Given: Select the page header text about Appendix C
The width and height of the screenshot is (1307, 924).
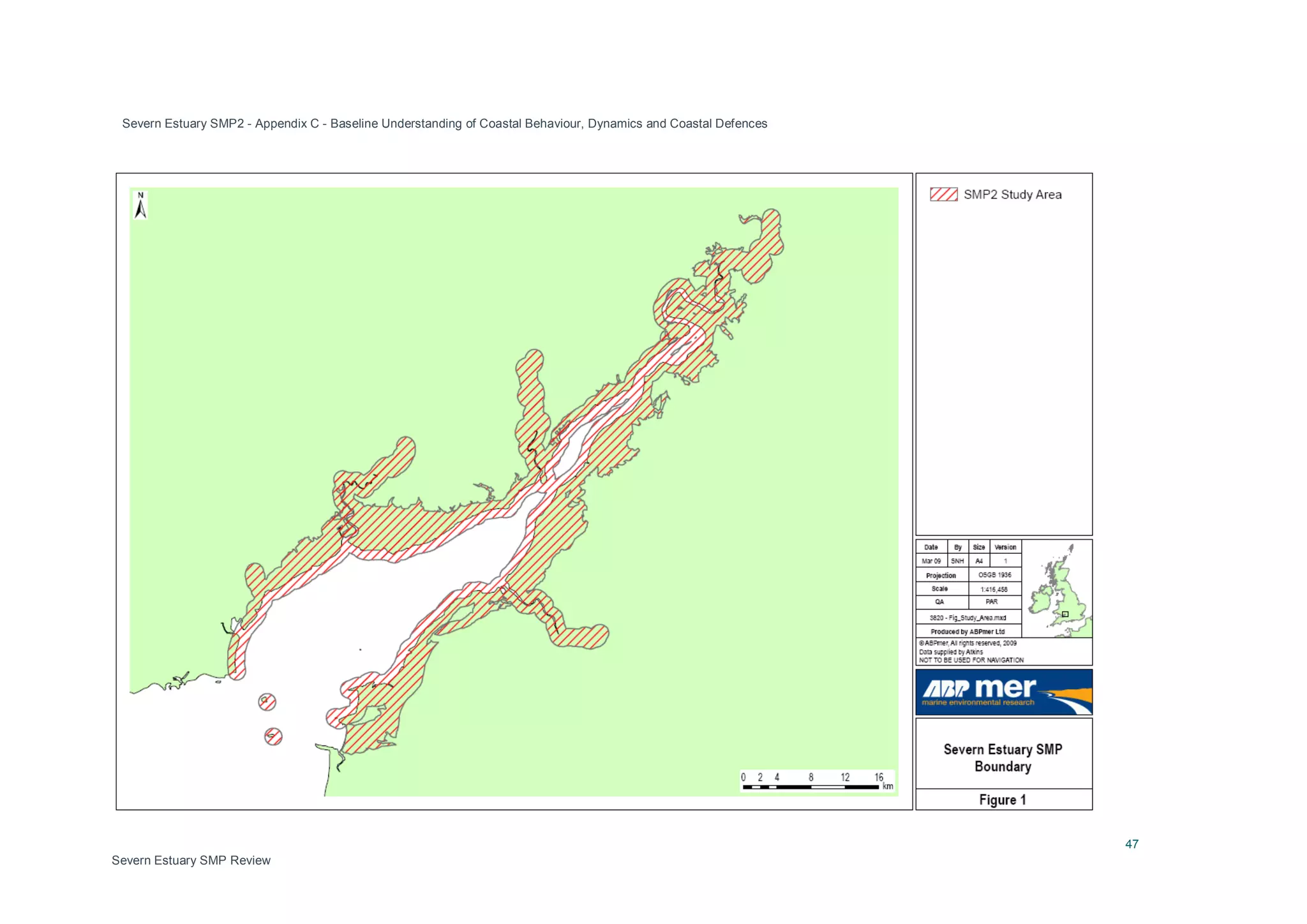Looking at the screenshot, I should point(444,124).
